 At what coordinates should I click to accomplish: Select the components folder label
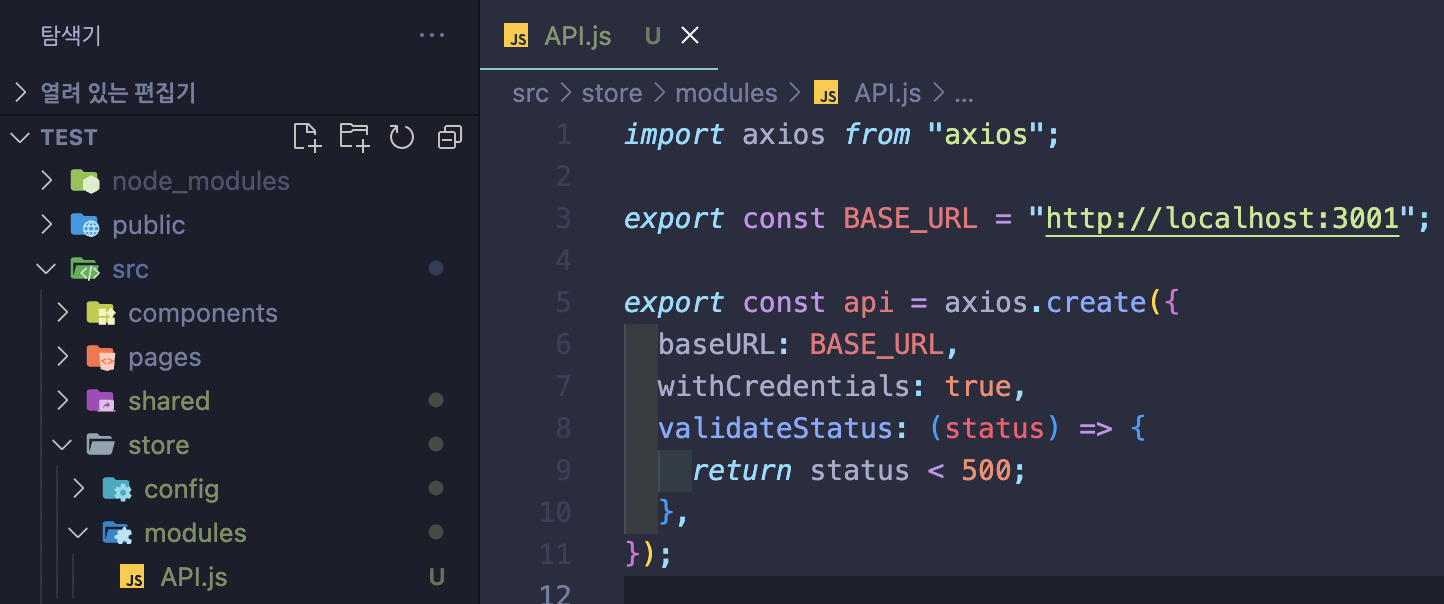tap(203, 313)
